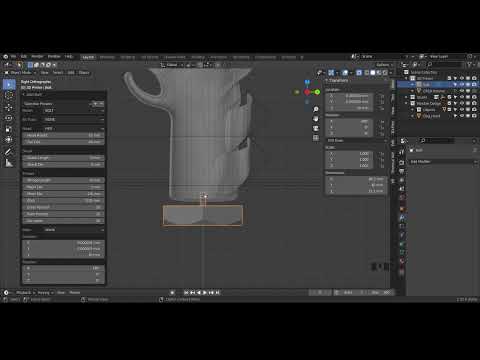
Task: Jump to the timeline start frame
Action: click(186, 293)
